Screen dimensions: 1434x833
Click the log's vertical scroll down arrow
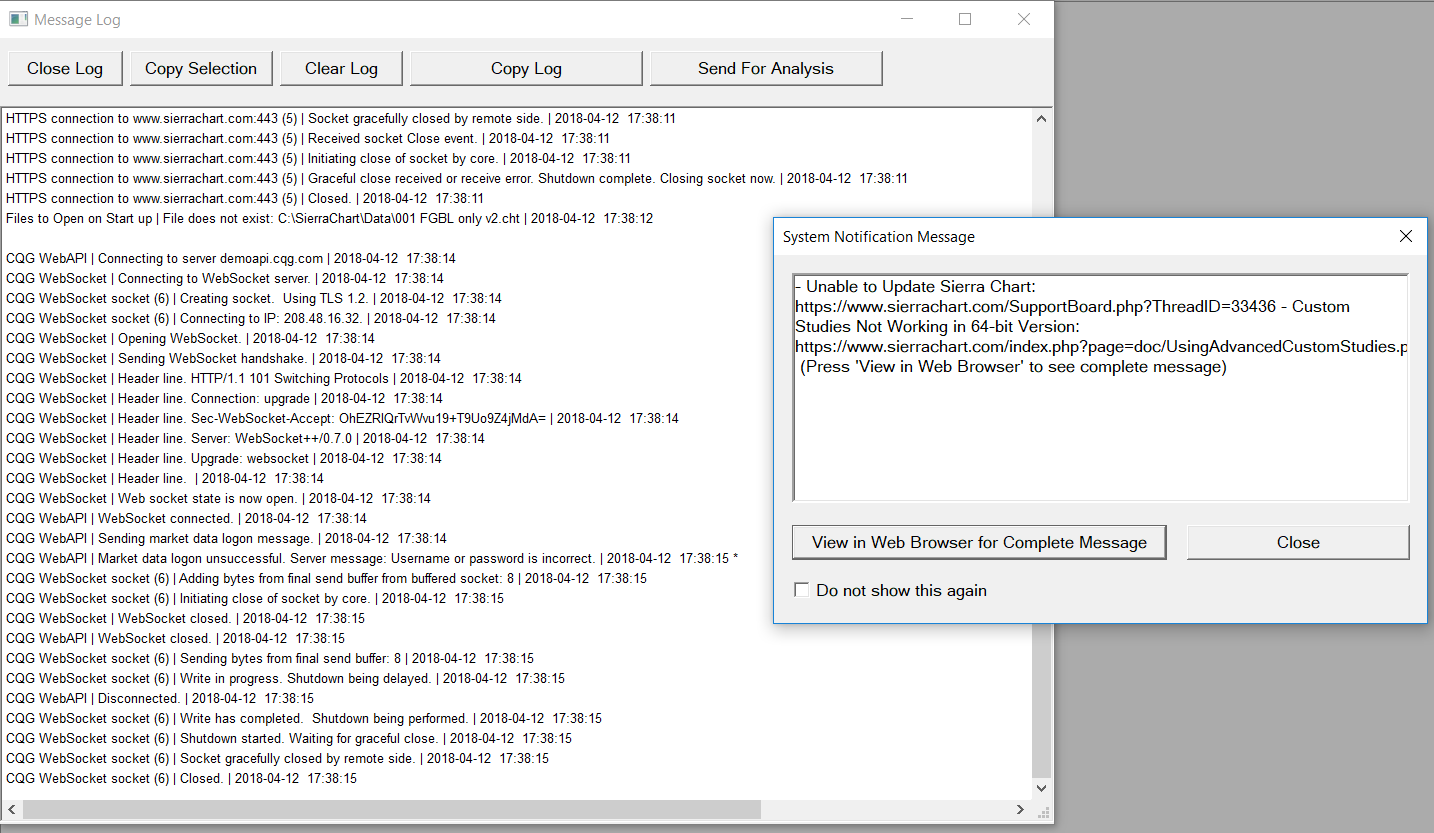(x=1041, y=788)
